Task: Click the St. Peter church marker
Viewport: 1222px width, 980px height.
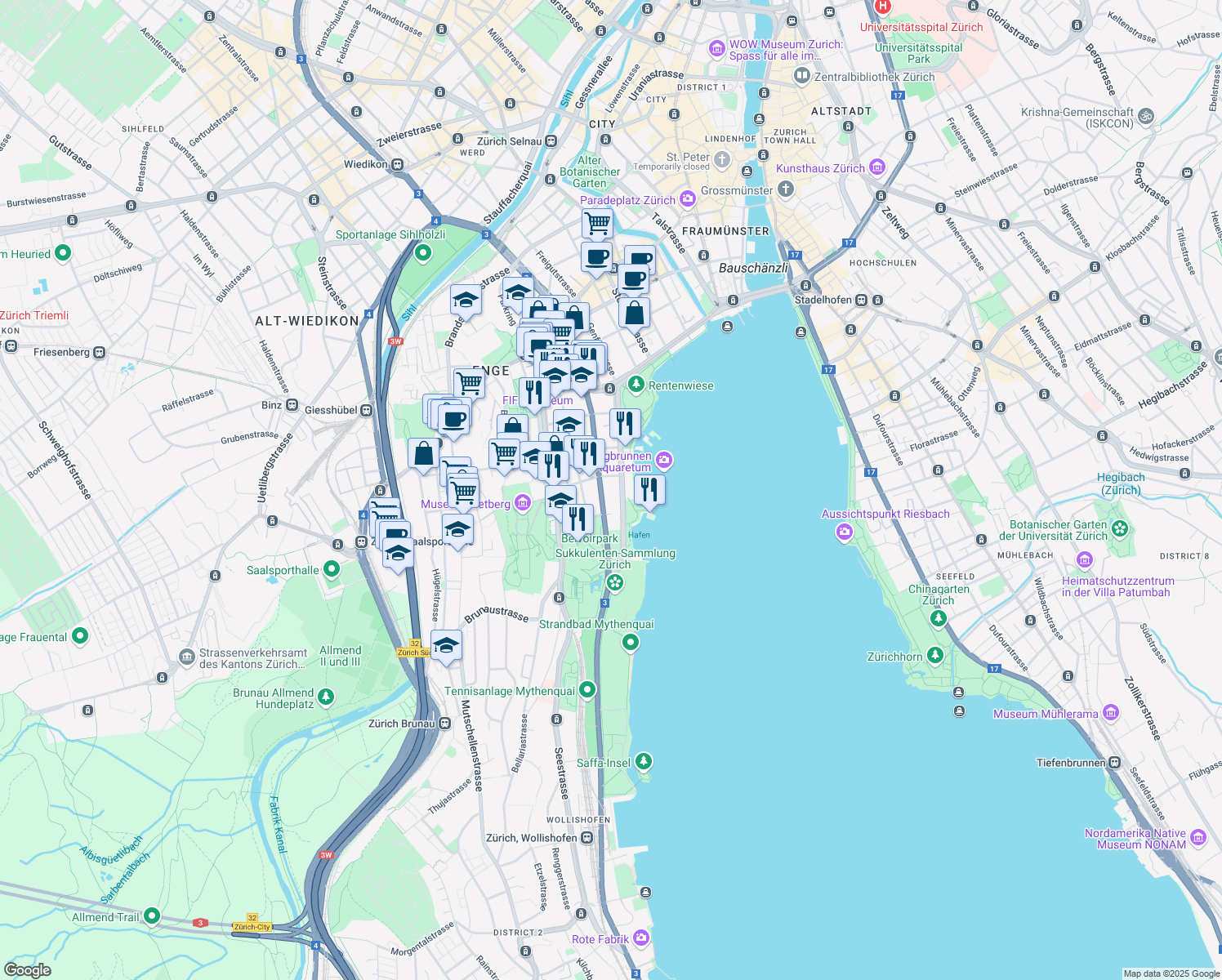Action: [x=721, y=158]
